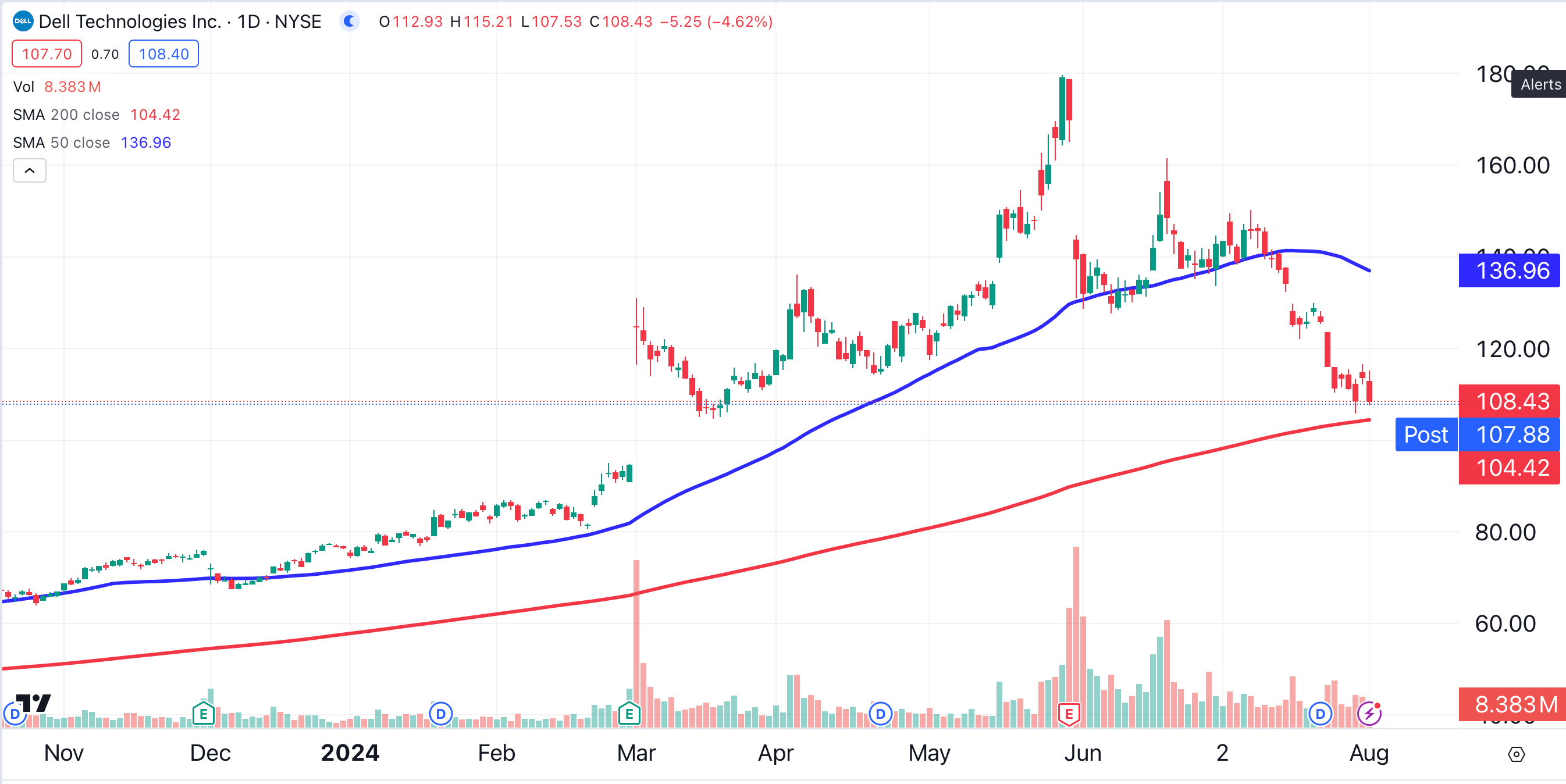The height and width of the screenshot is (784, 1566).
Task: Click the red 107.70 sell price button
Action: (x=47, y=54)
